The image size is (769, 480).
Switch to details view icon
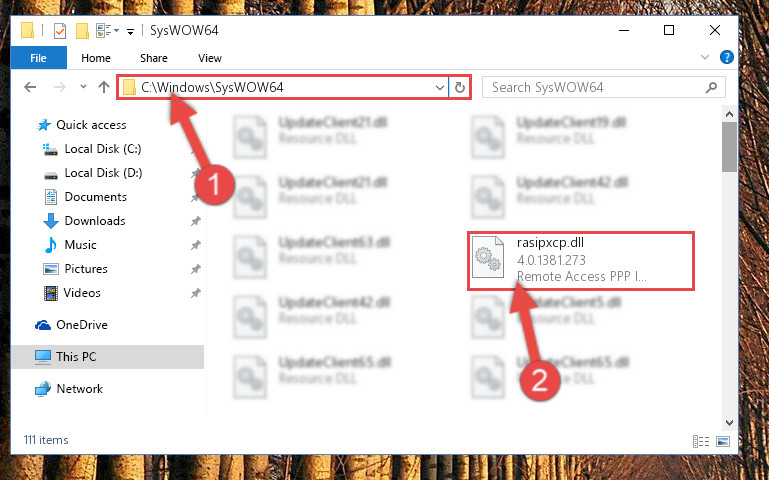[x=701, y=441]
